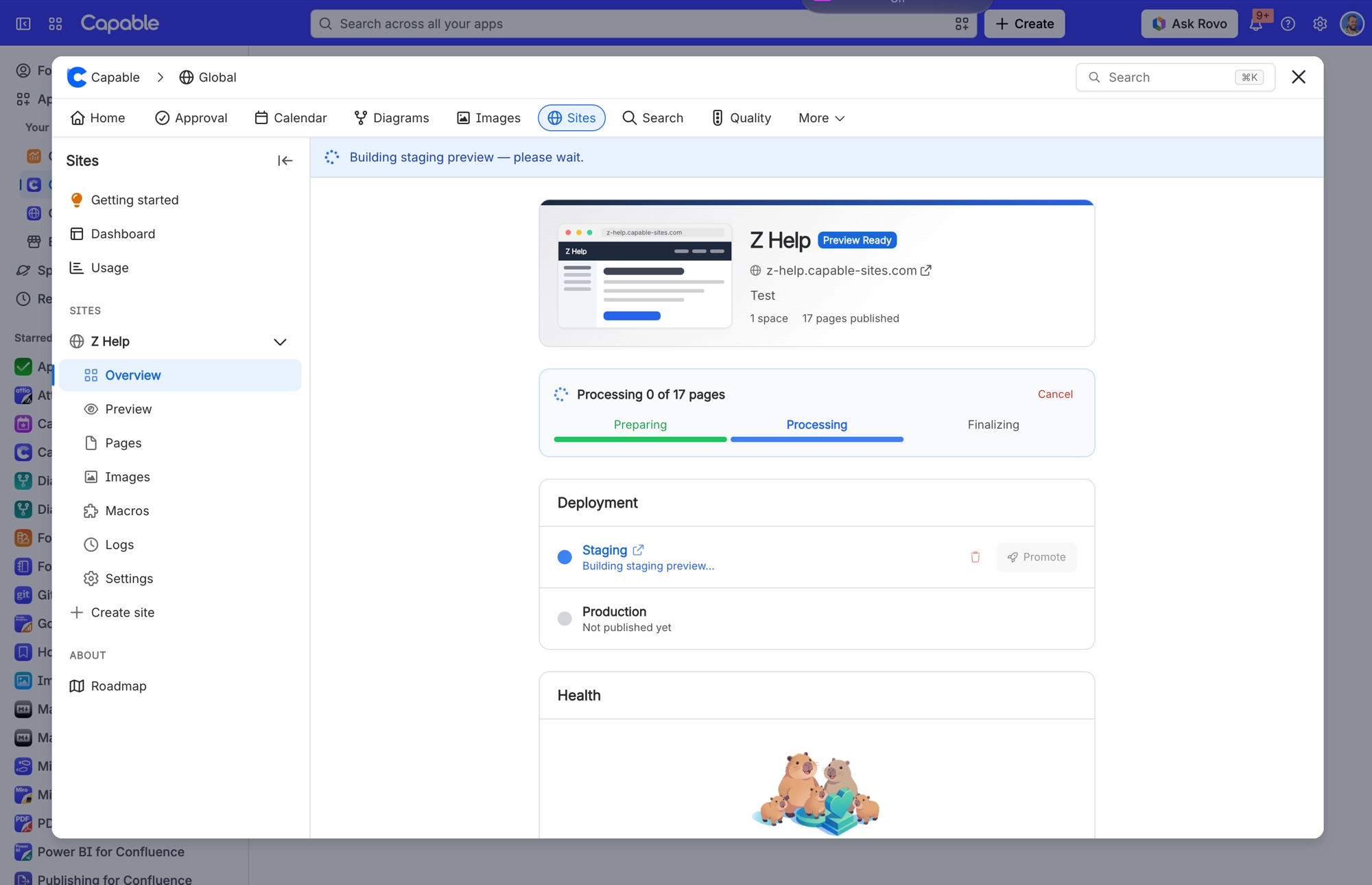Switch to the Diagrams tab
Screen dimensions: 1372x885
[x=391, y=118]
